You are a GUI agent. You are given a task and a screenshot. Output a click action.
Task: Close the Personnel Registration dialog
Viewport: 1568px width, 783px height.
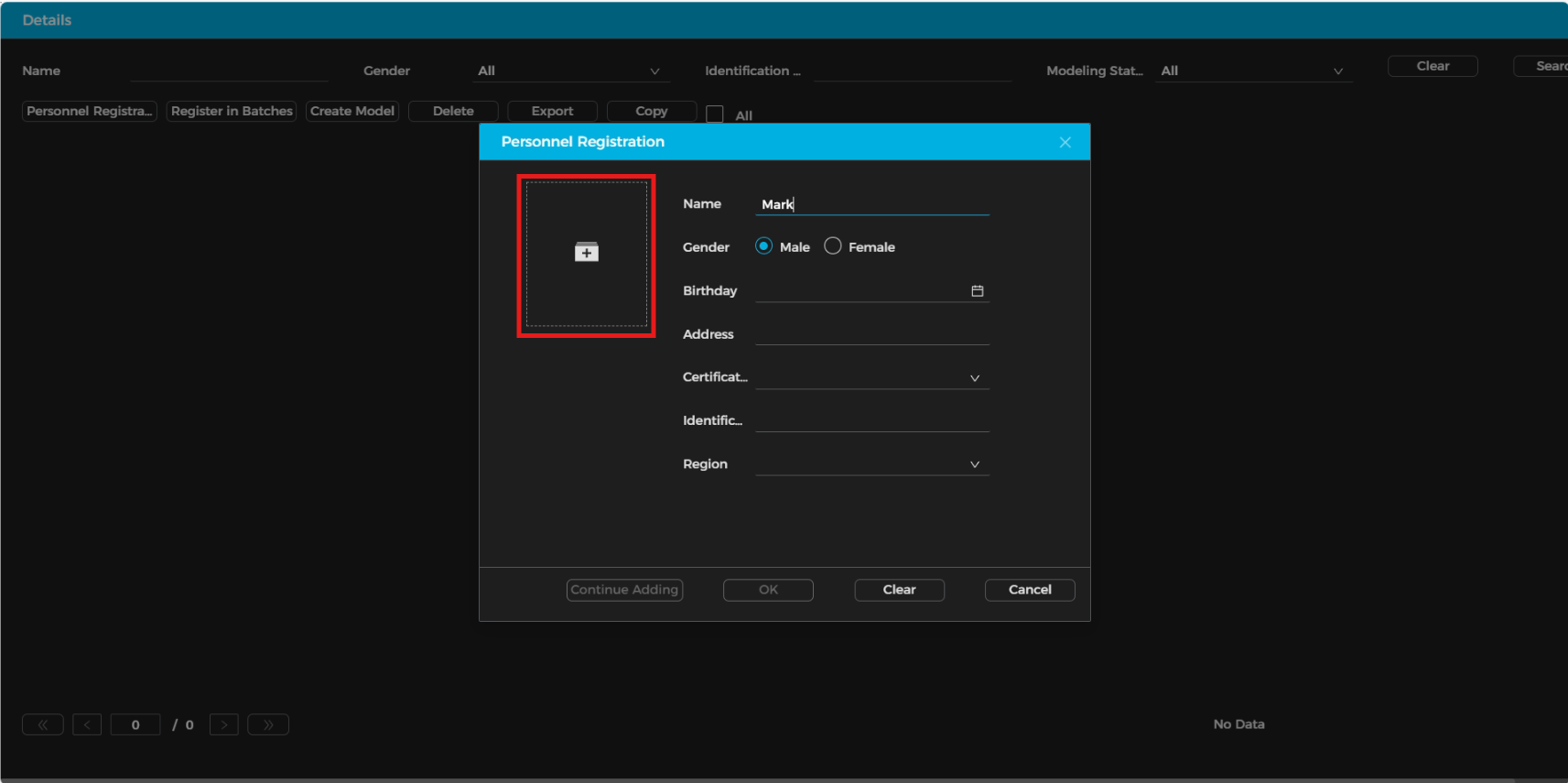pyautogui.click(x=1065, y=142)
